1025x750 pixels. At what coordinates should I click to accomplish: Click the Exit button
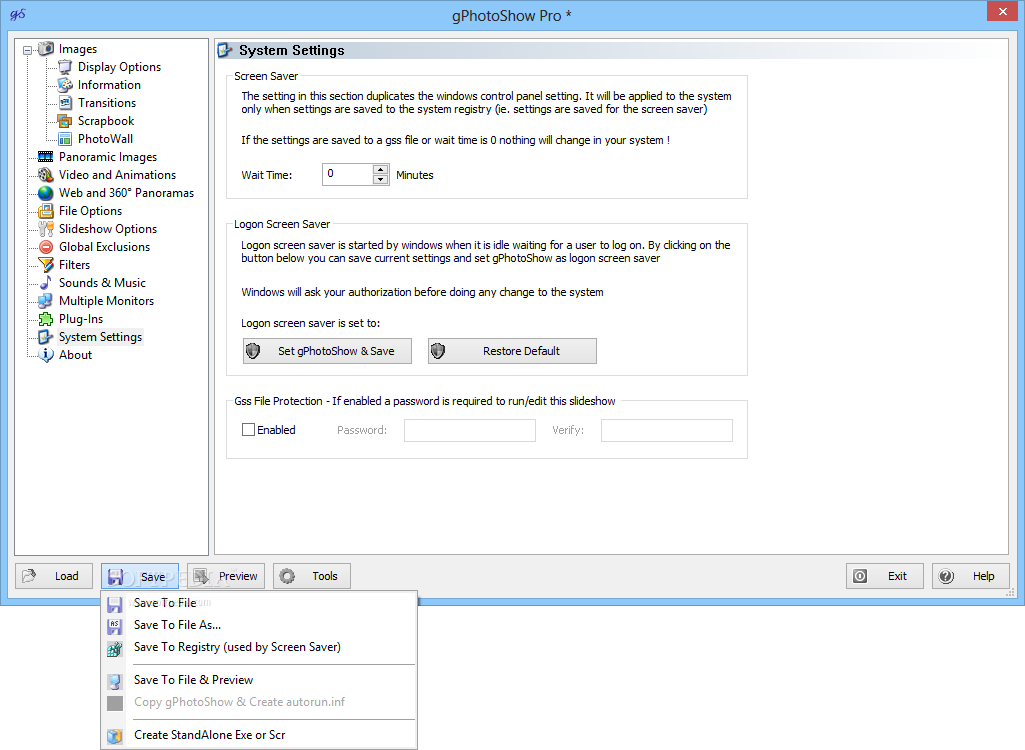click(885, 576)
